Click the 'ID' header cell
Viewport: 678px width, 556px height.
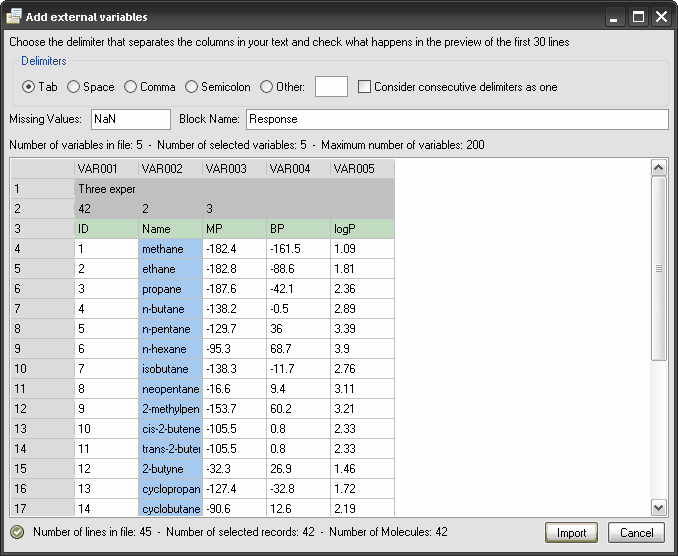[106, 229]
